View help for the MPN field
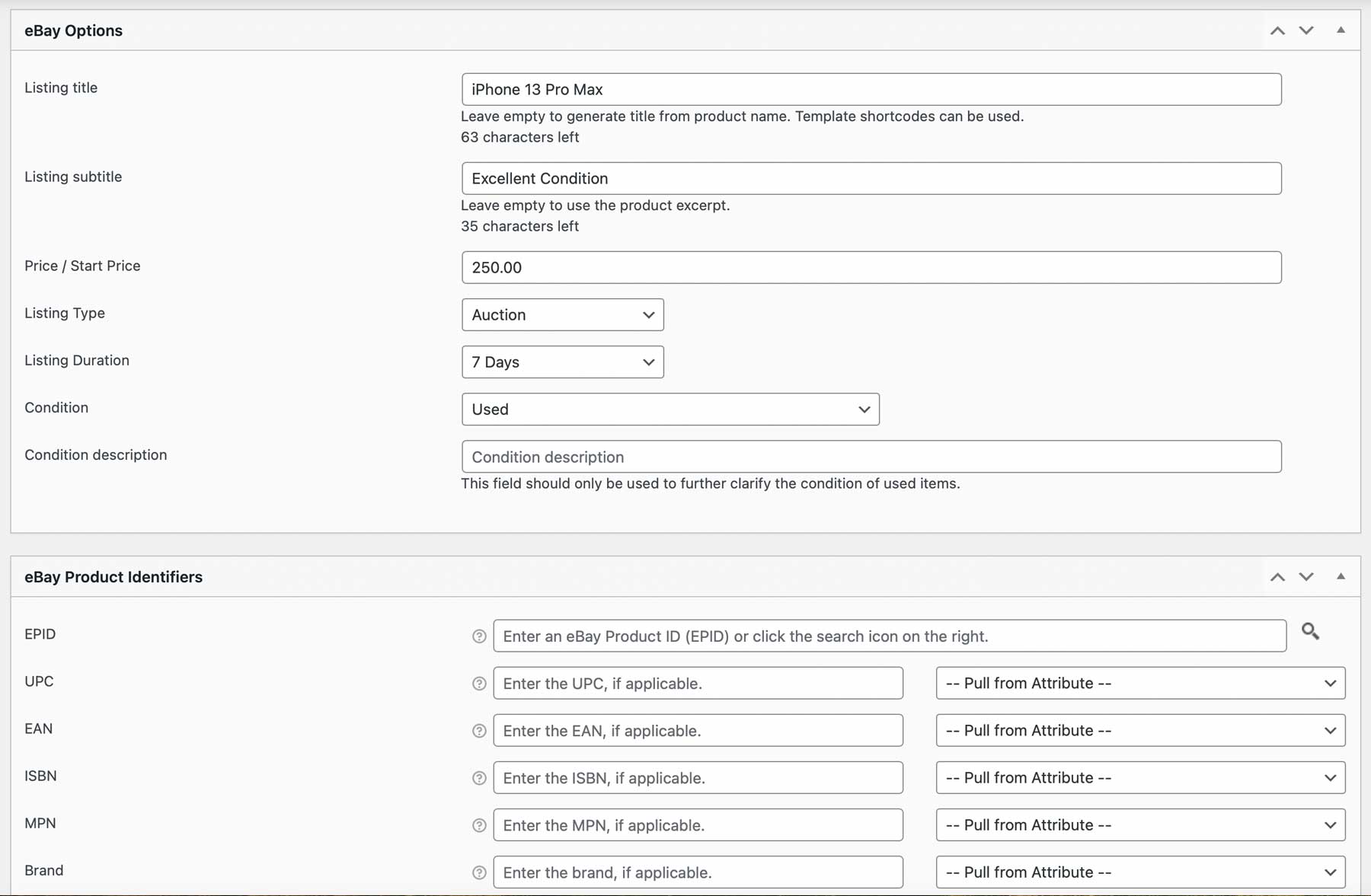 478,825
